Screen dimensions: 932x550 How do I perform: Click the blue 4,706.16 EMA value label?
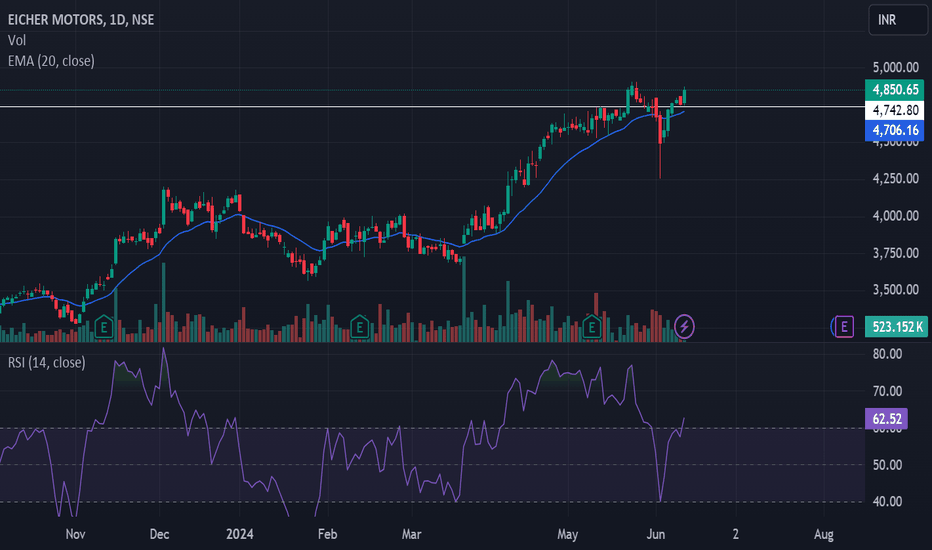click(x=895, y=130)
